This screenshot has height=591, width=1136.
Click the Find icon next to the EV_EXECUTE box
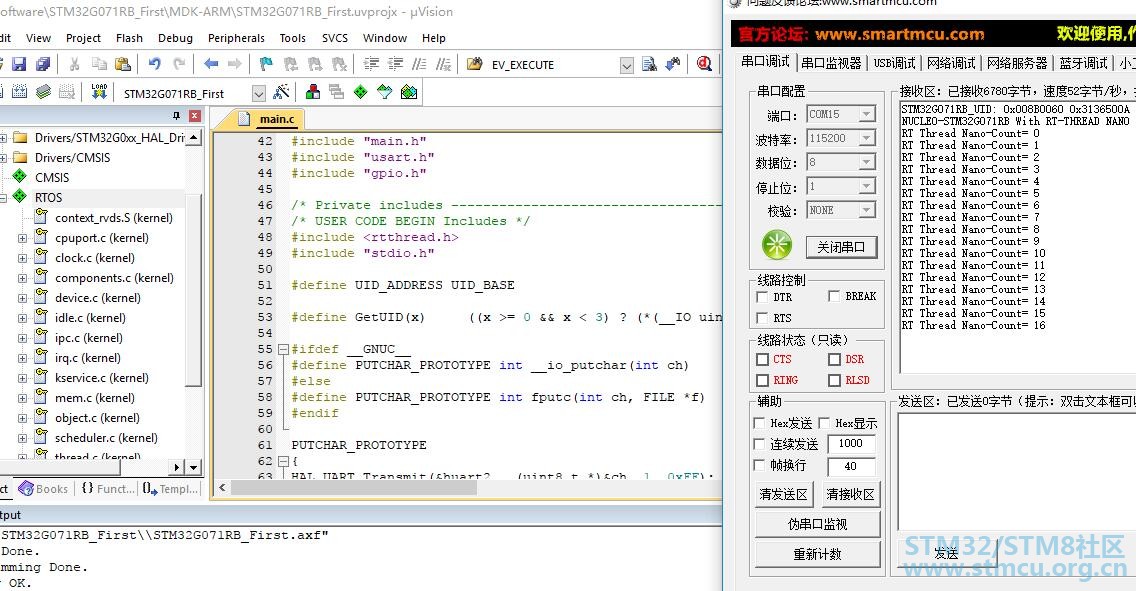pos(649,64)
